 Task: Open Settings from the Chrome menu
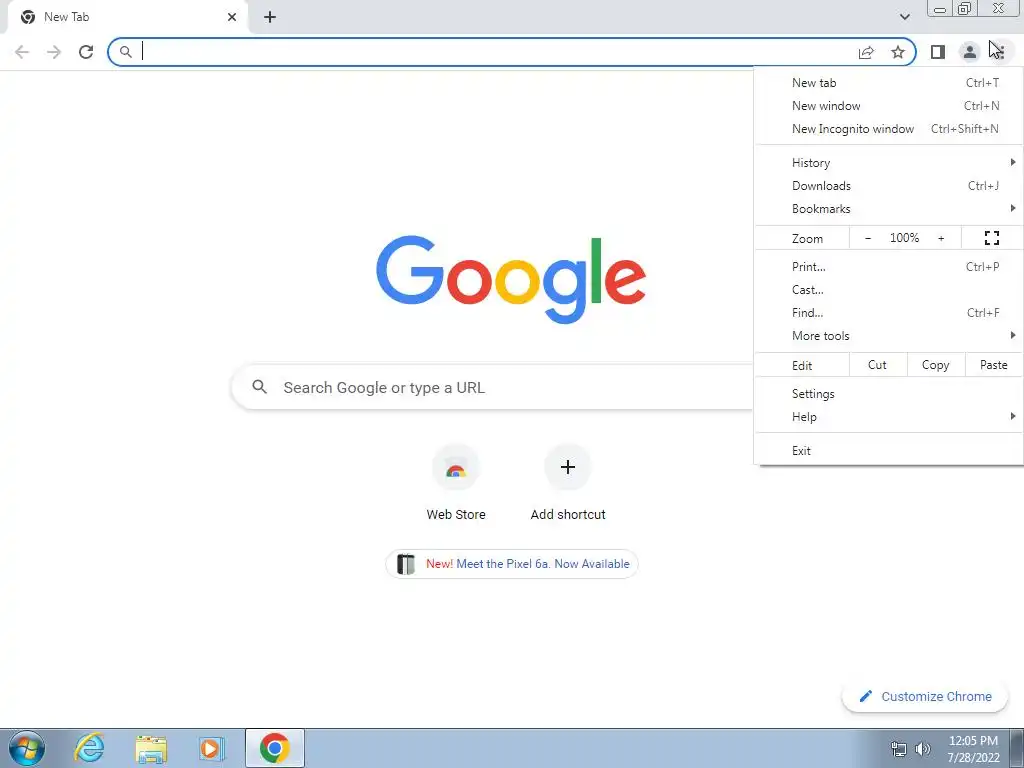[889, 394]
